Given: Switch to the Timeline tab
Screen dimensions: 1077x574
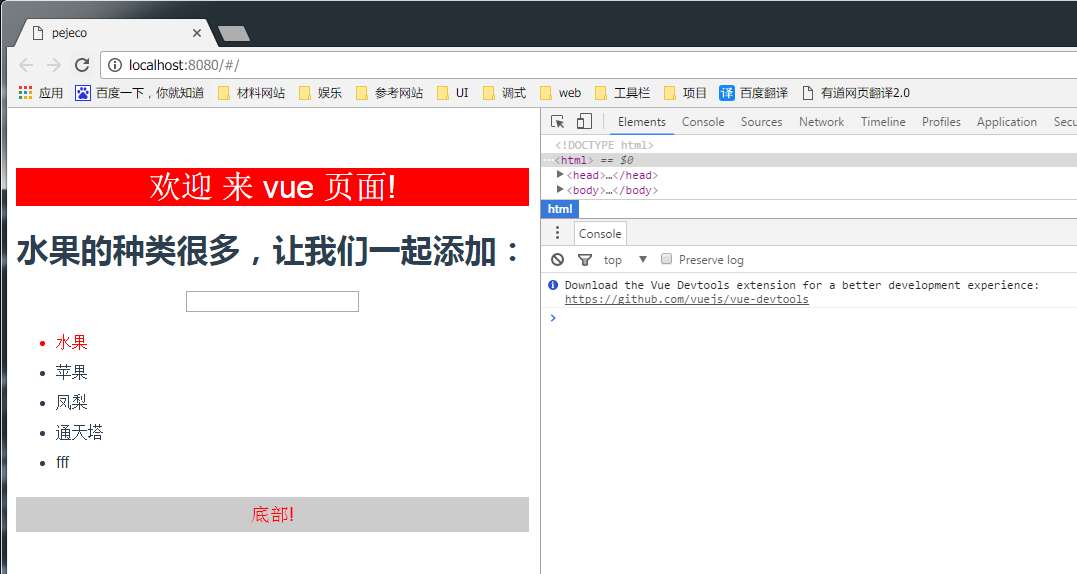Looking at the screenshot, I should point(883,122).
